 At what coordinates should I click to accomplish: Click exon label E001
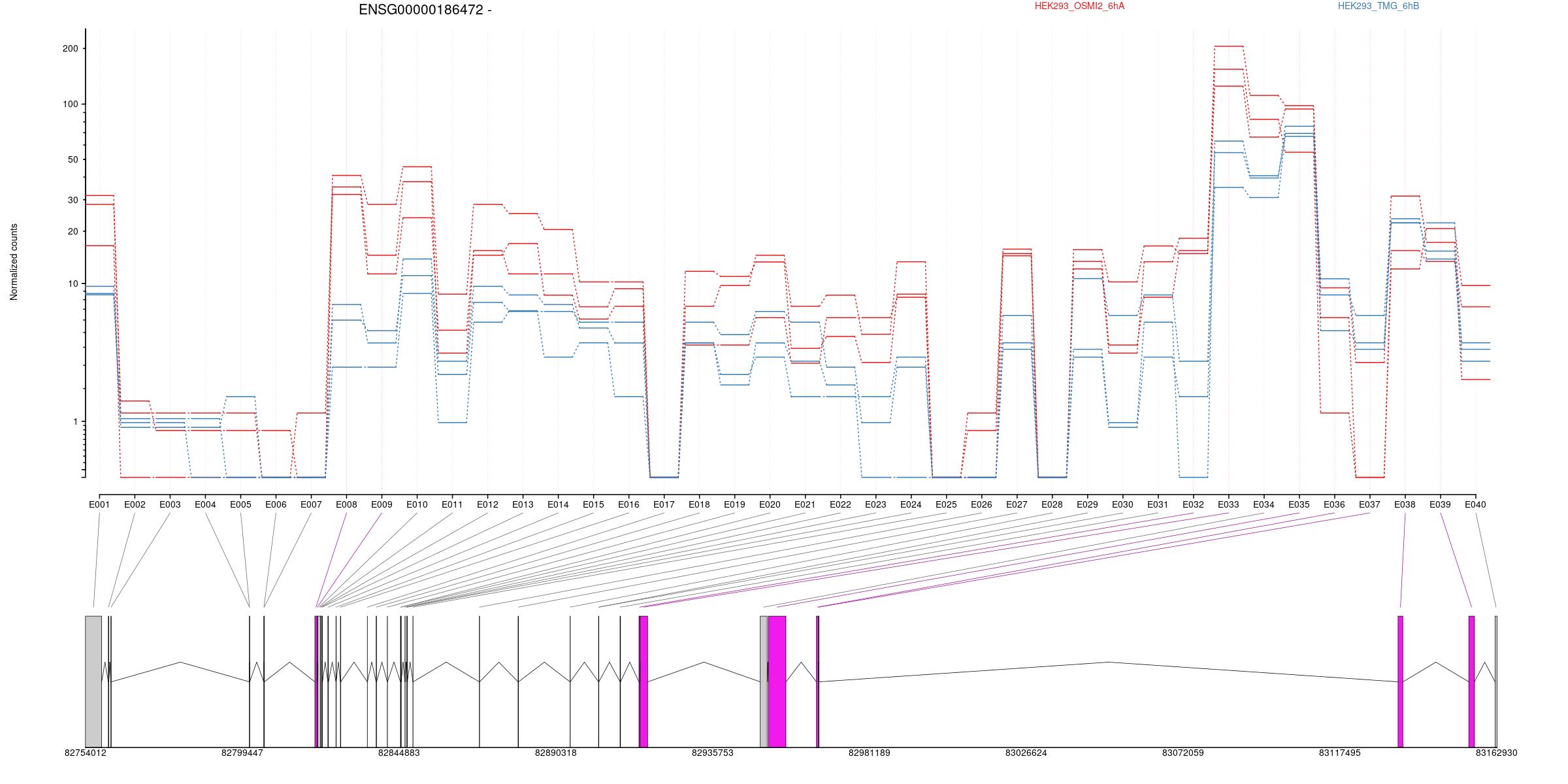tap(99, 504)
